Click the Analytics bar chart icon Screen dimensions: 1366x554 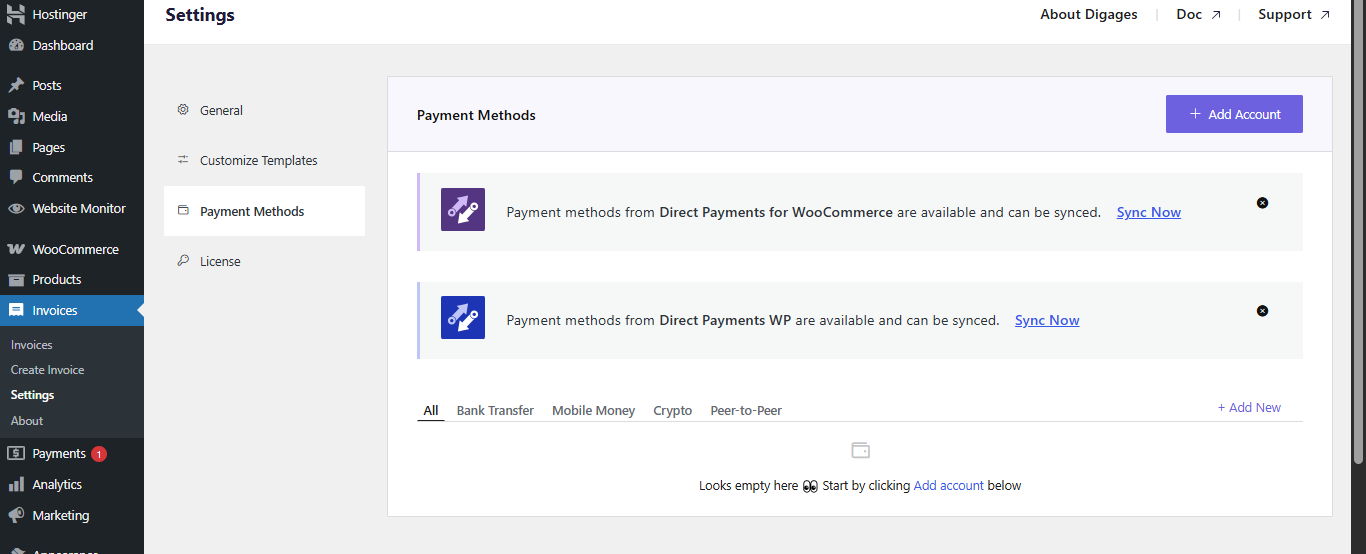tap(16, 484)
